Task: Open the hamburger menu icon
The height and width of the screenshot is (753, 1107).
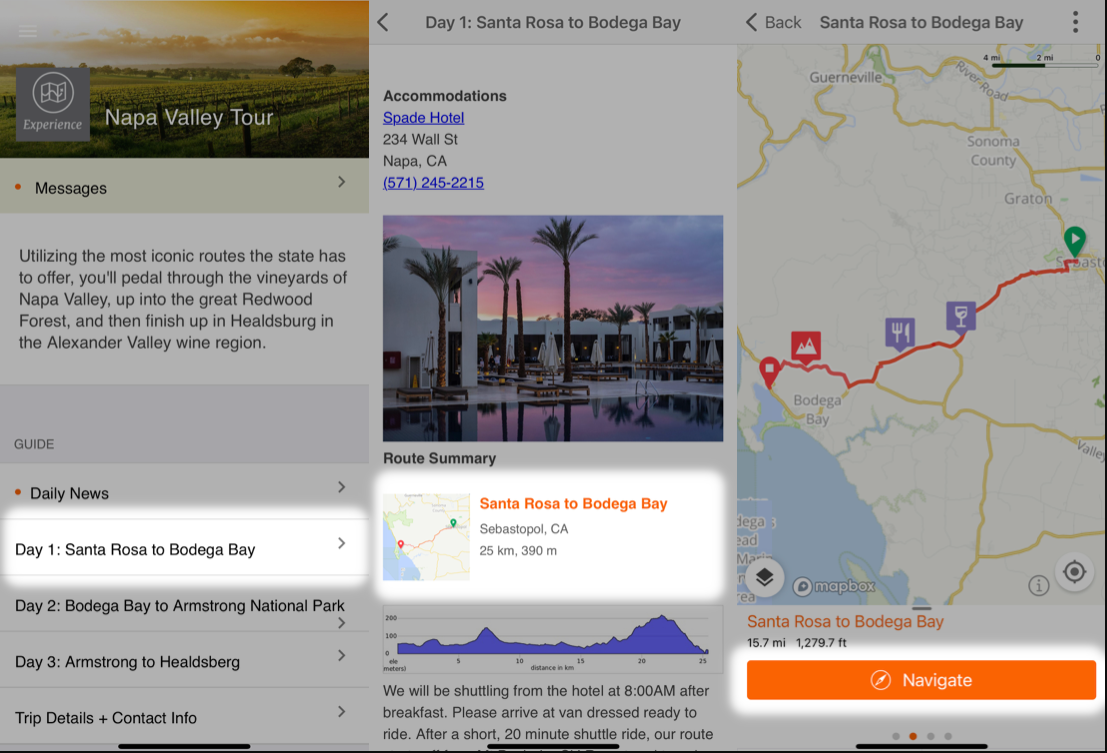Action: 27,31
